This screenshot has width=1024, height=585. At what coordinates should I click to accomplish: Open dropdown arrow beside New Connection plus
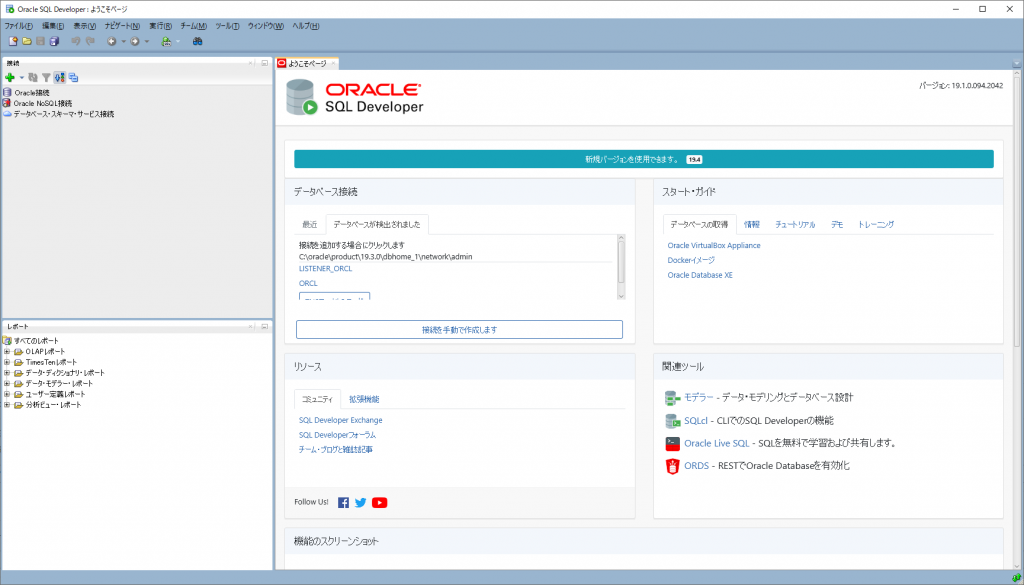[21, 77]
